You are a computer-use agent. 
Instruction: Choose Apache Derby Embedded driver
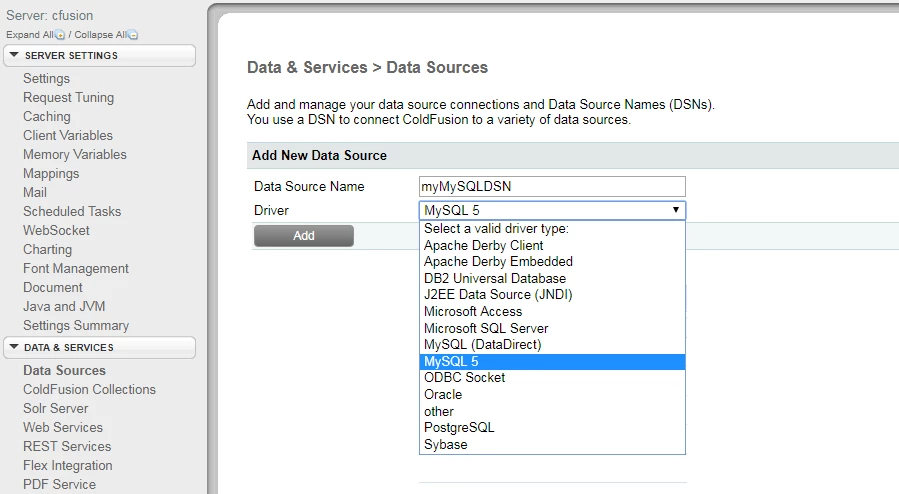point(552,261)
